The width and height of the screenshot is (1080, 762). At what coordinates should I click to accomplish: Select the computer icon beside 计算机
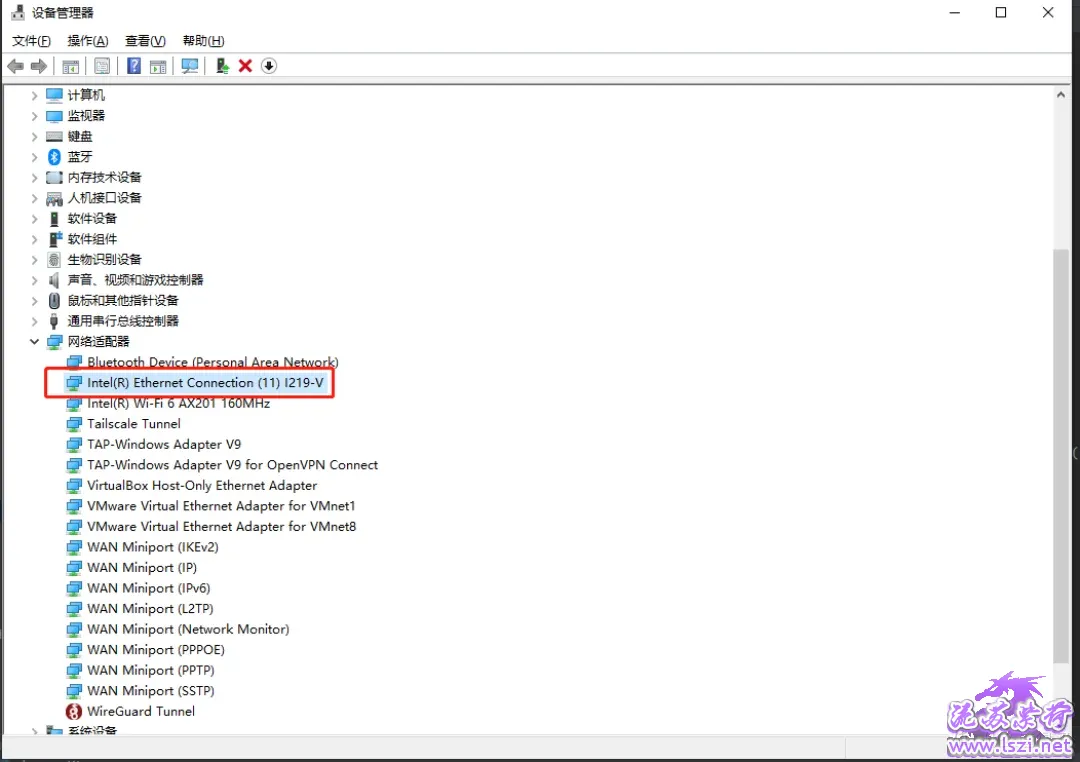coord(54,95)
